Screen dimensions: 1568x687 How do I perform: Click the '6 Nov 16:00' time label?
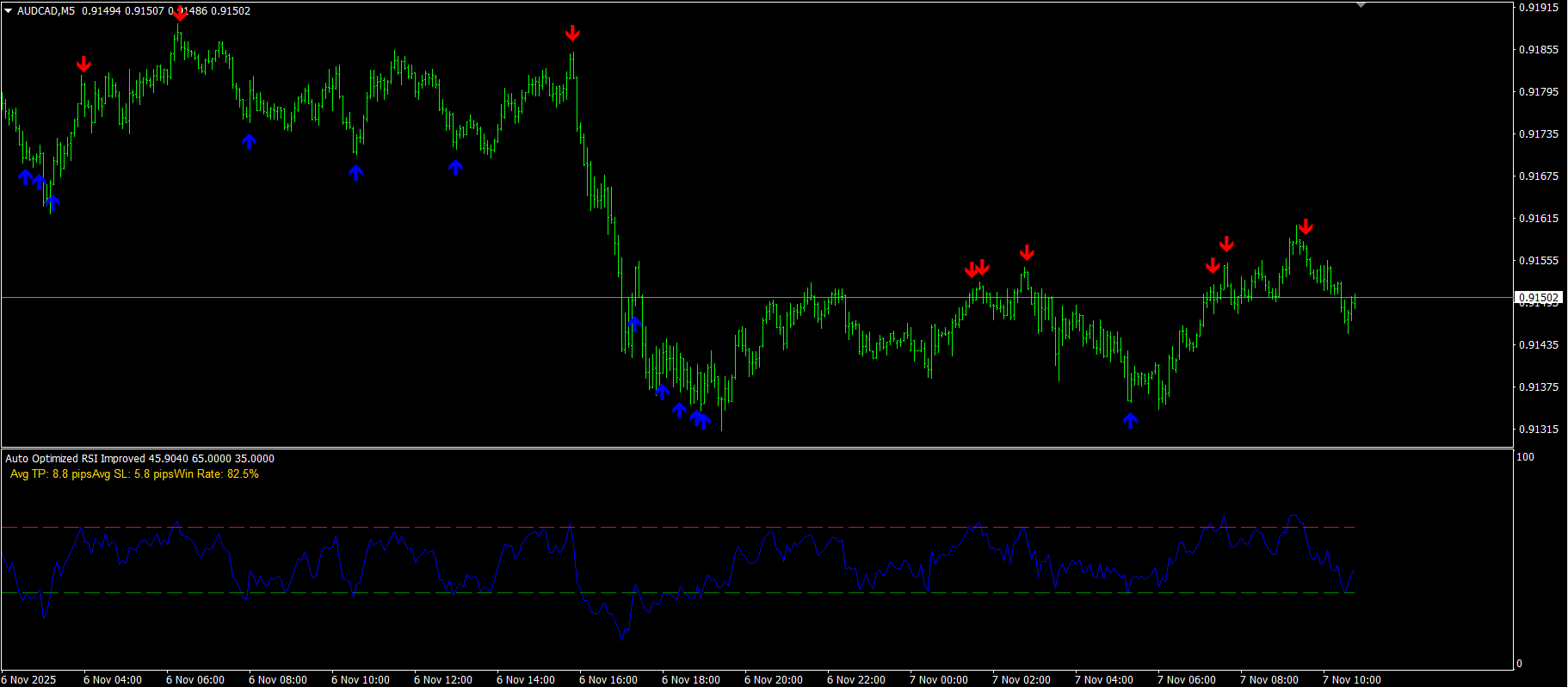pyautogui.click(x=608, y=680)
